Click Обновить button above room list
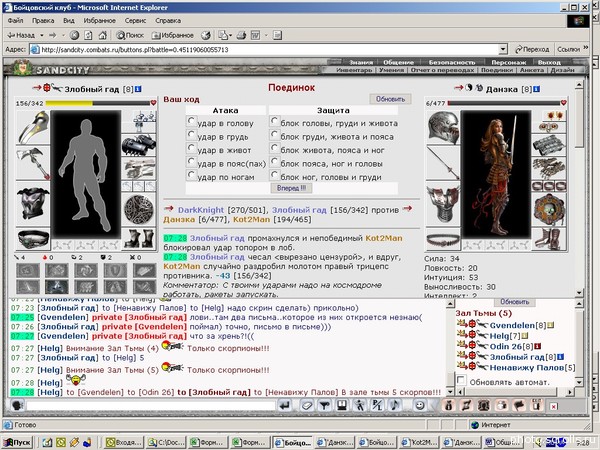Screen dimensions: 600x450 [x=514, y=302]
